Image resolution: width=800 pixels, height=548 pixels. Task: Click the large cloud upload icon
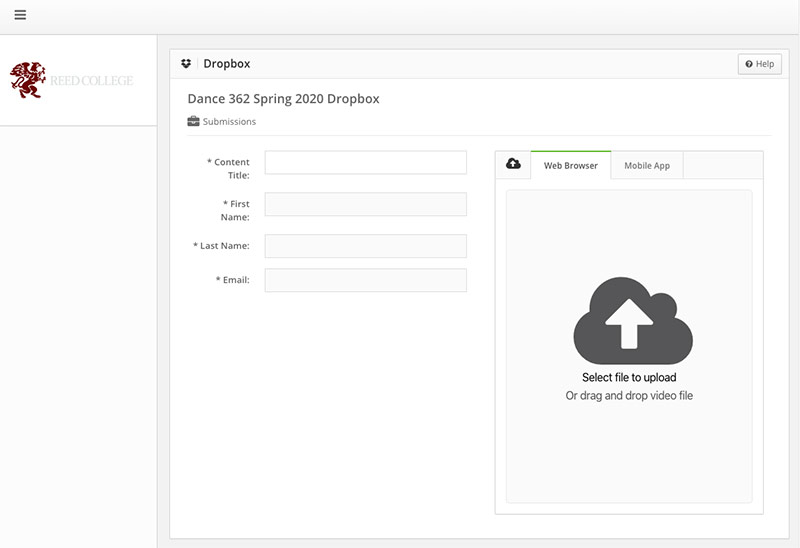point(633,320)
